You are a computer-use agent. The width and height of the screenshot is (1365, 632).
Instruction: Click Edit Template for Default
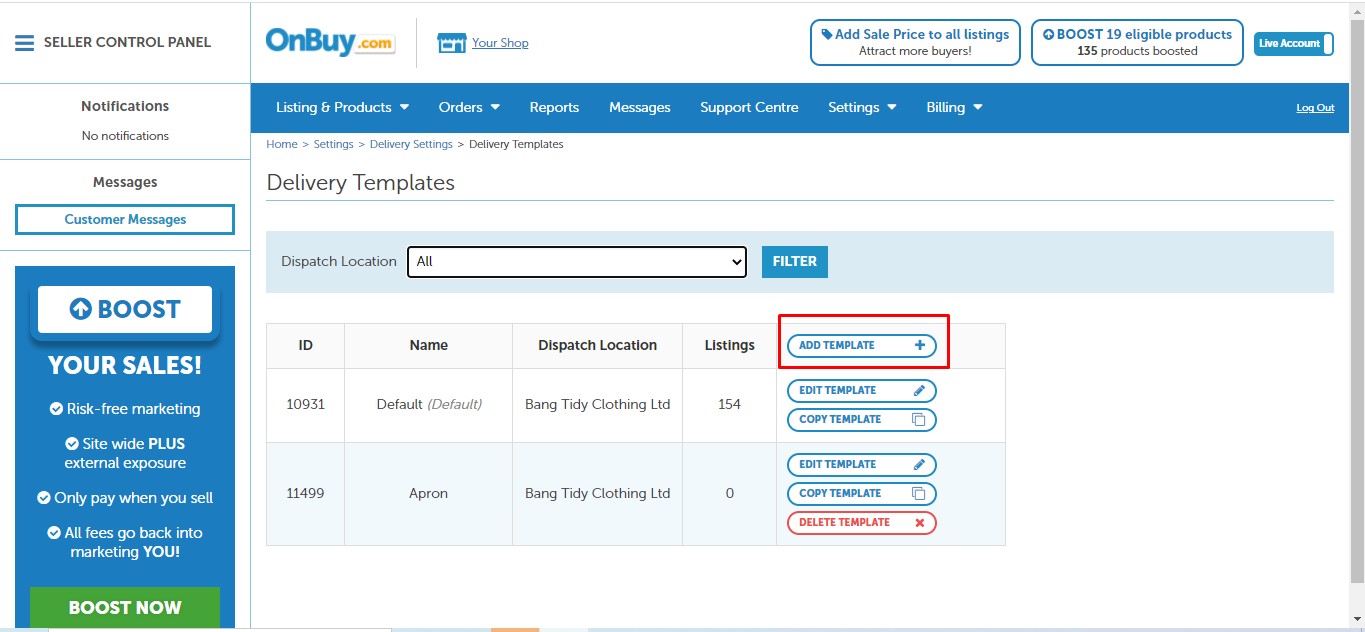click(862, 391)
